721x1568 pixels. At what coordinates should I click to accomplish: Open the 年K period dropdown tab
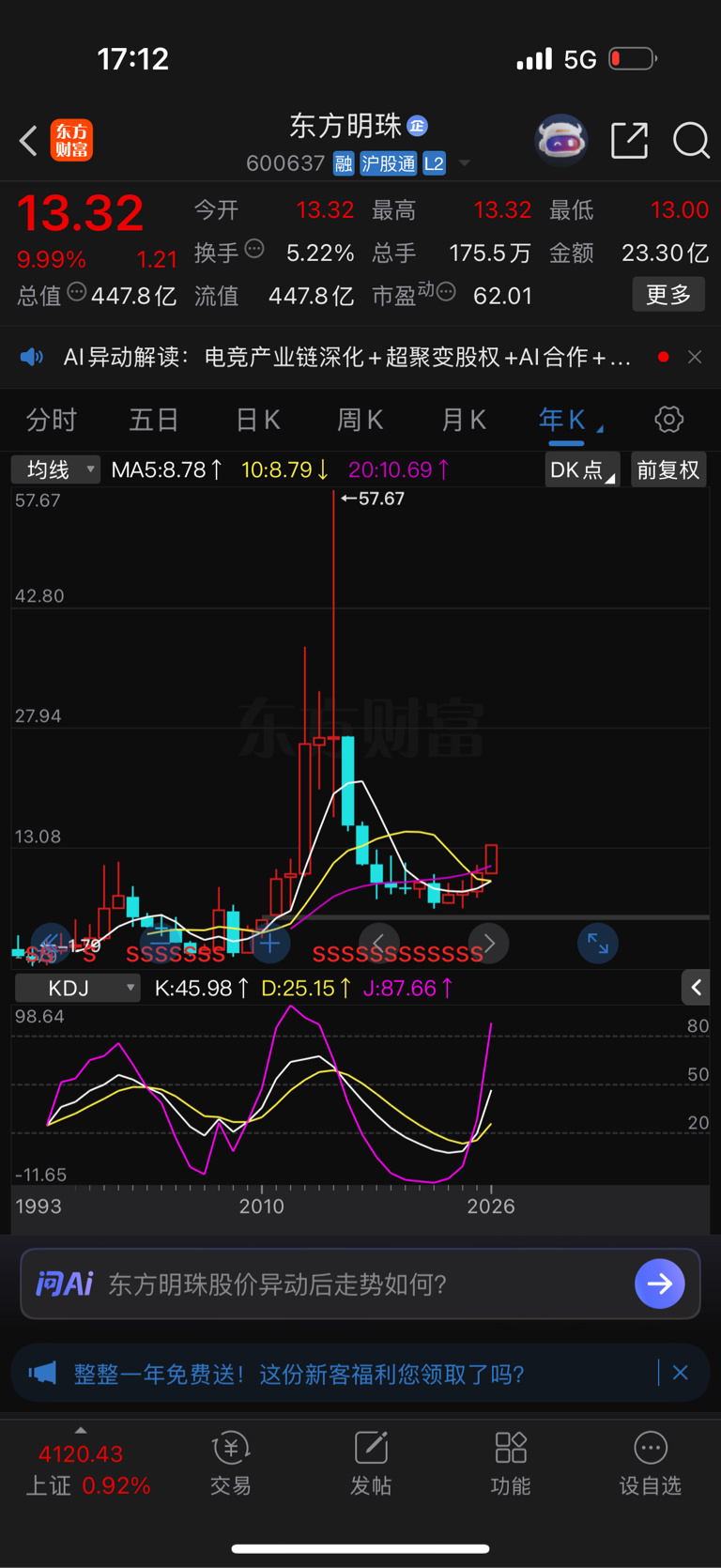569,420
